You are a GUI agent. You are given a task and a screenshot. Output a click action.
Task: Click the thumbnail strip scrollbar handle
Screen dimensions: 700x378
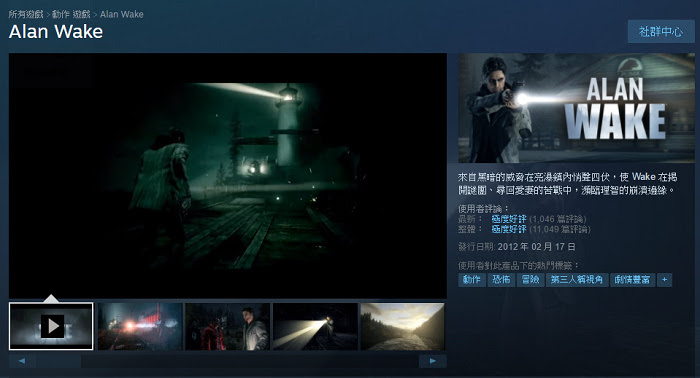59,361
